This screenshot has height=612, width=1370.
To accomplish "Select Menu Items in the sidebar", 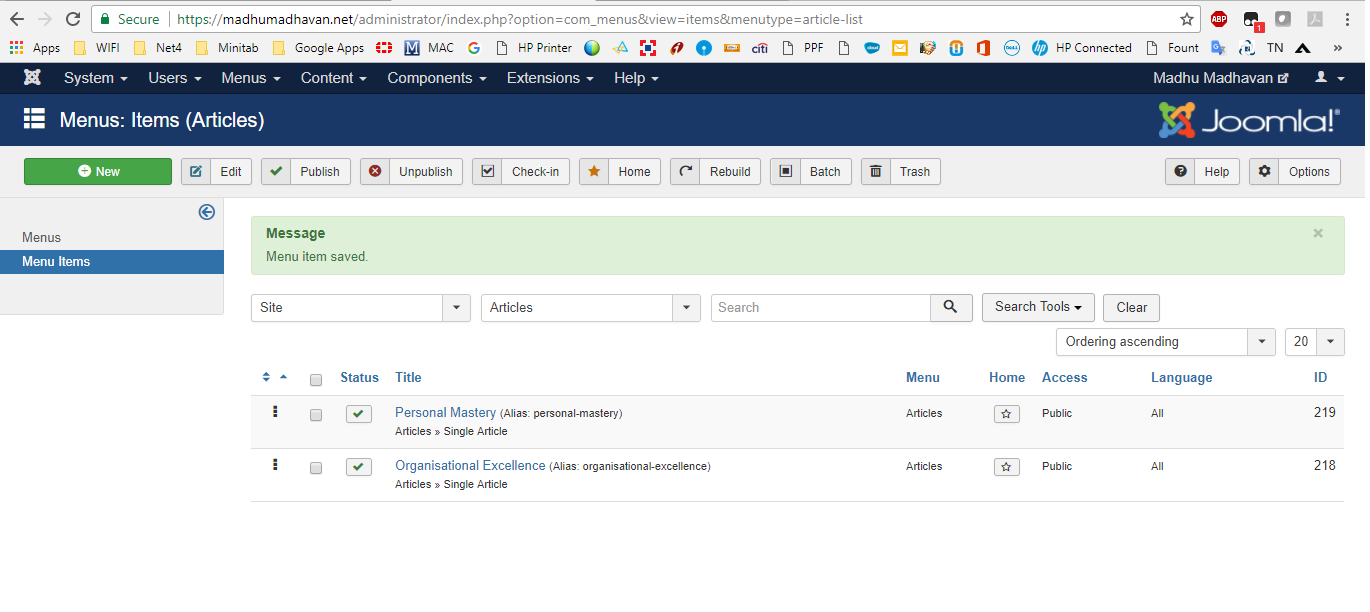I will click(x=112, y=261).
